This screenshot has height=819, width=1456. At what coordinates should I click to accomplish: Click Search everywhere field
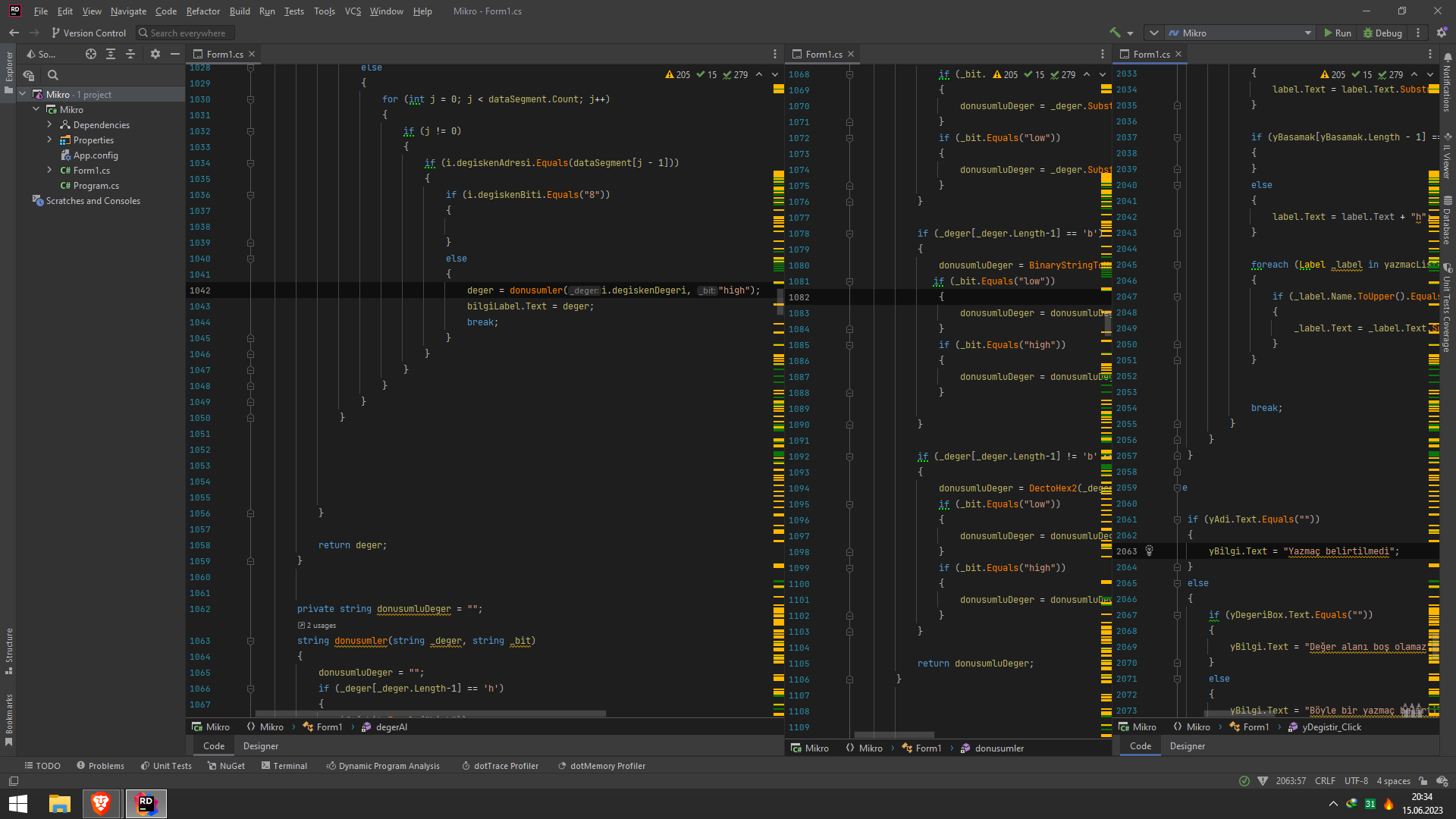187,33
